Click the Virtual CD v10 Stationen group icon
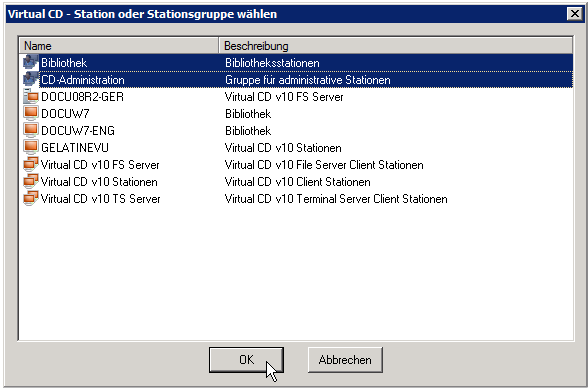 [x=31, y=181]
